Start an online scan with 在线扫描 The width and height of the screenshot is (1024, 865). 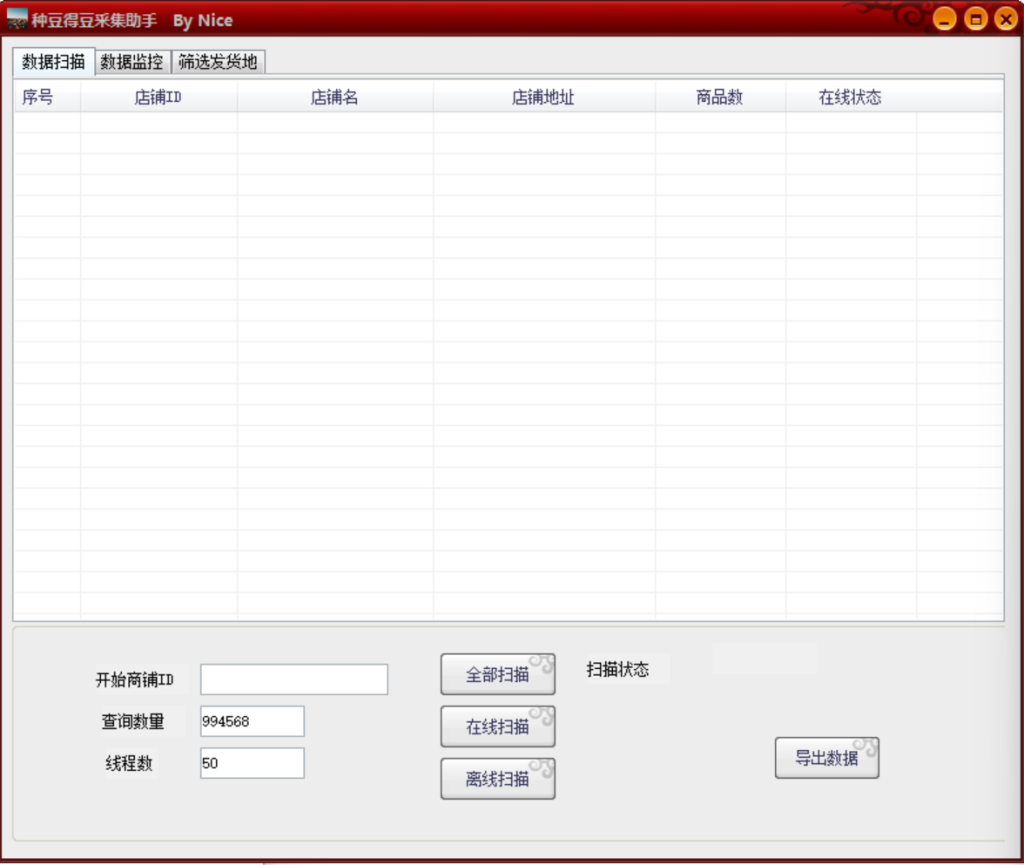(498, 726)
